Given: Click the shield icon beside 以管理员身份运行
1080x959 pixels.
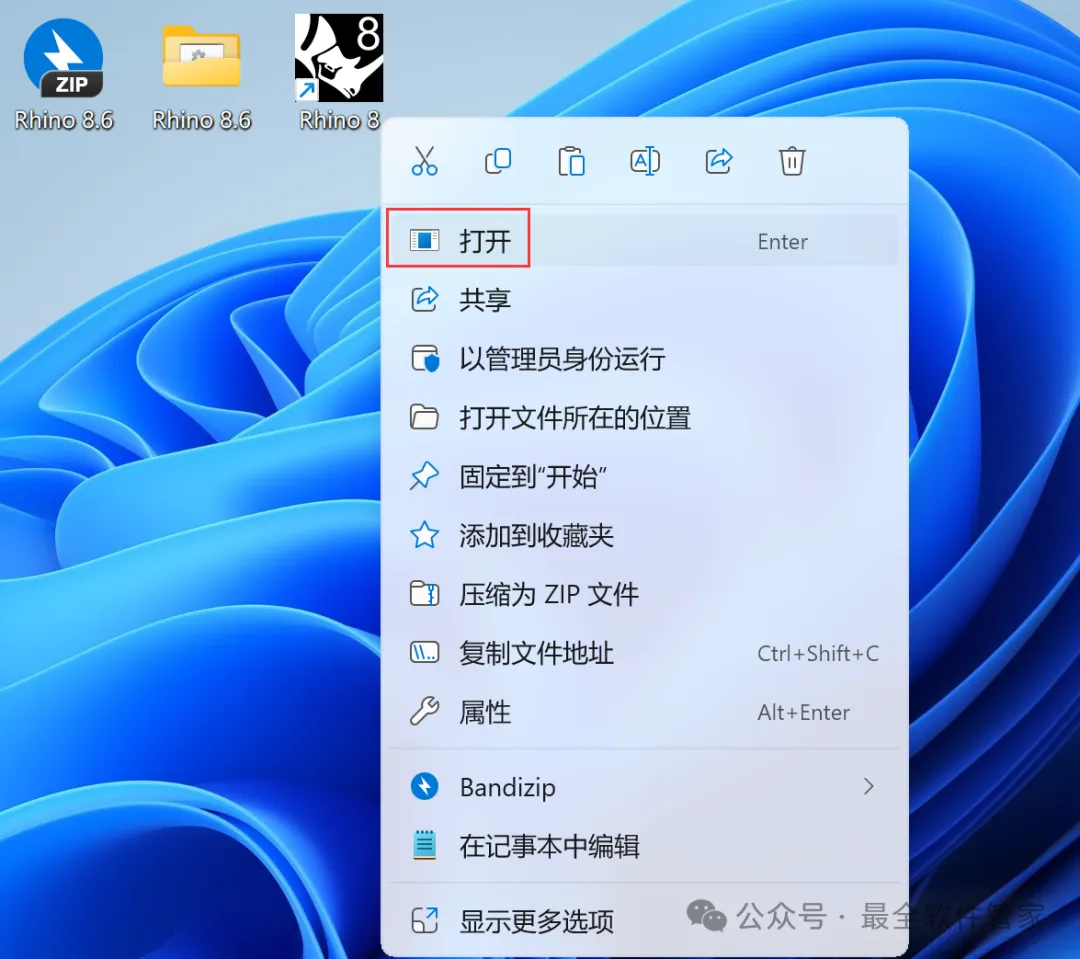Looking at the screenshot, I should tap(424, 358).
